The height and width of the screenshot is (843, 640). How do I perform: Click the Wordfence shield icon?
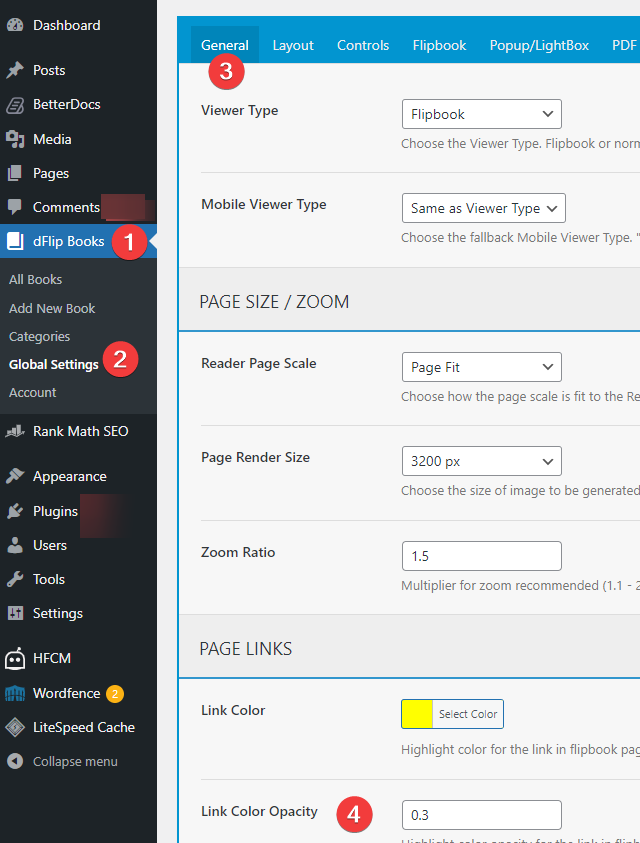click(x=15, y=693)
